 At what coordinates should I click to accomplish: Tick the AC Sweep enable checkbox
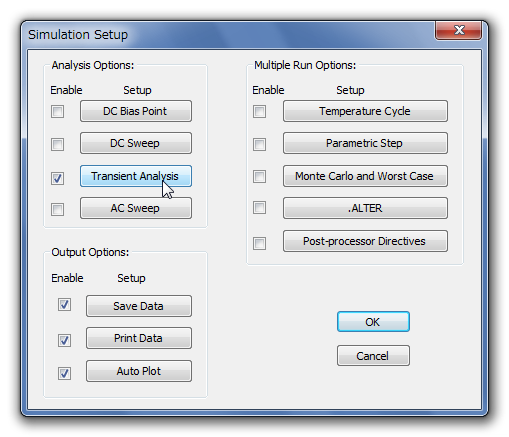pos(57,210)
